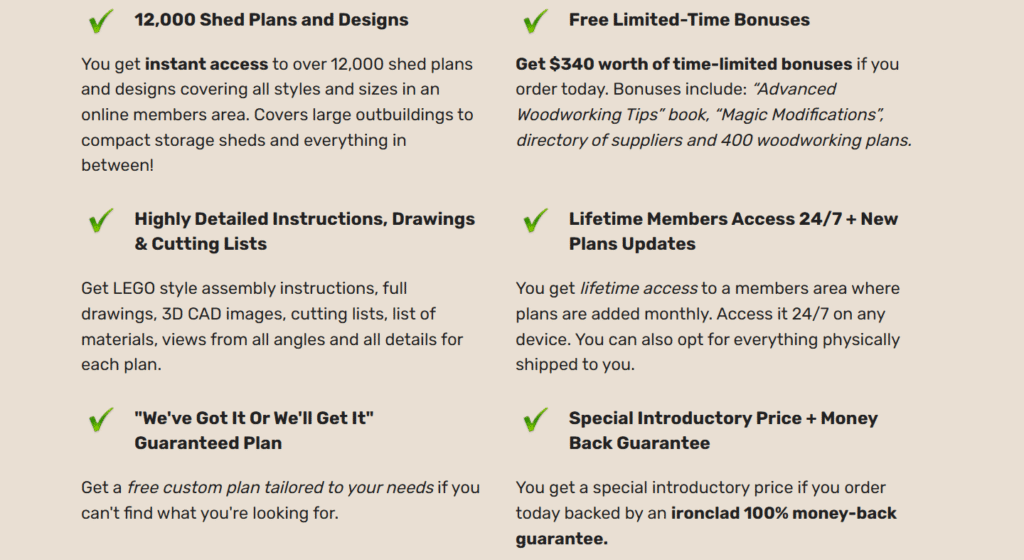The image size is (1024, 560).
Task: Click checkmark beside 12,000 Shed Plans heading
Action: [100, 20]
